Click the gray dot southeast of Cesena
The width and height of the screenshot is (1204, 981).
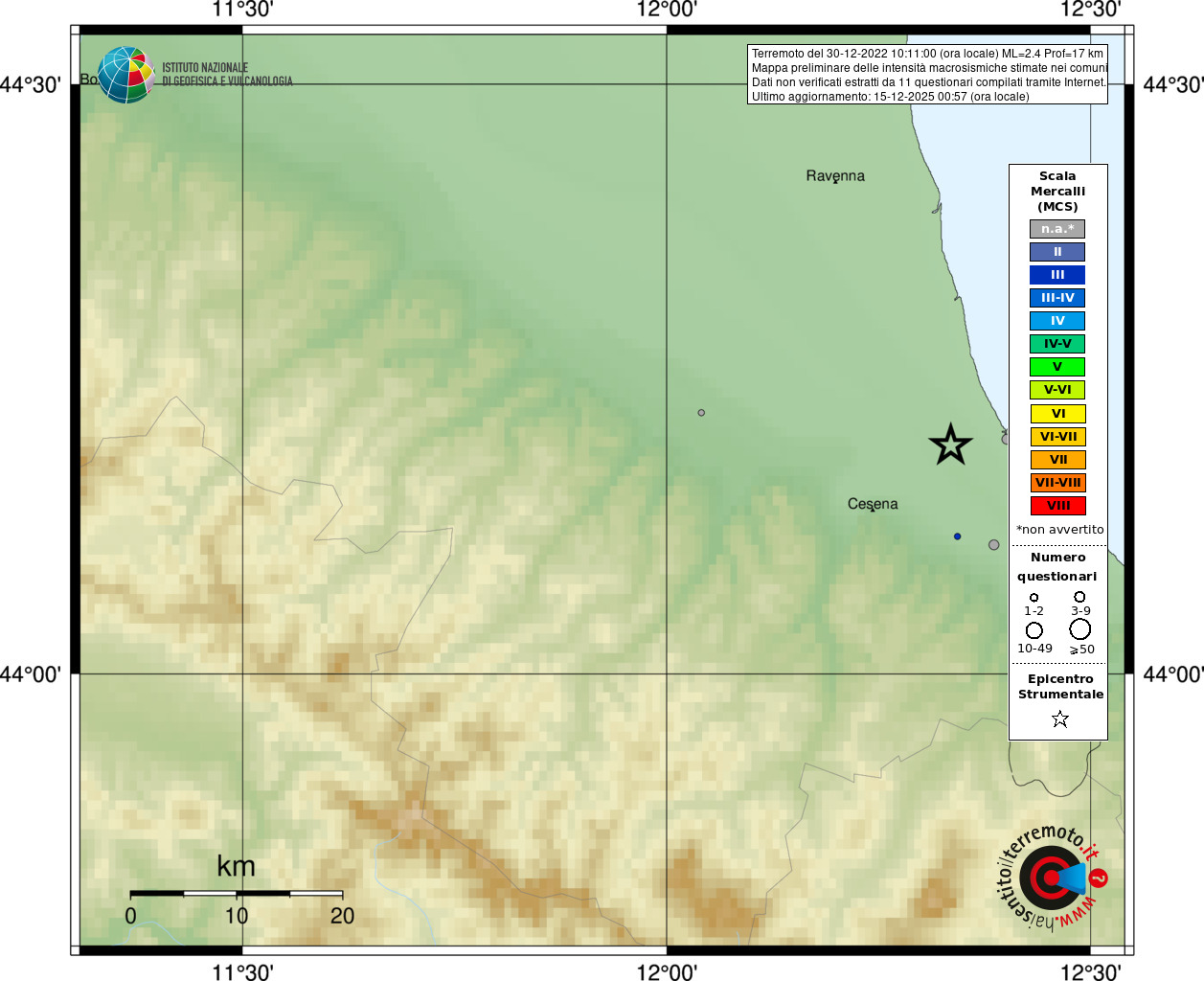(x=994, y=545)
